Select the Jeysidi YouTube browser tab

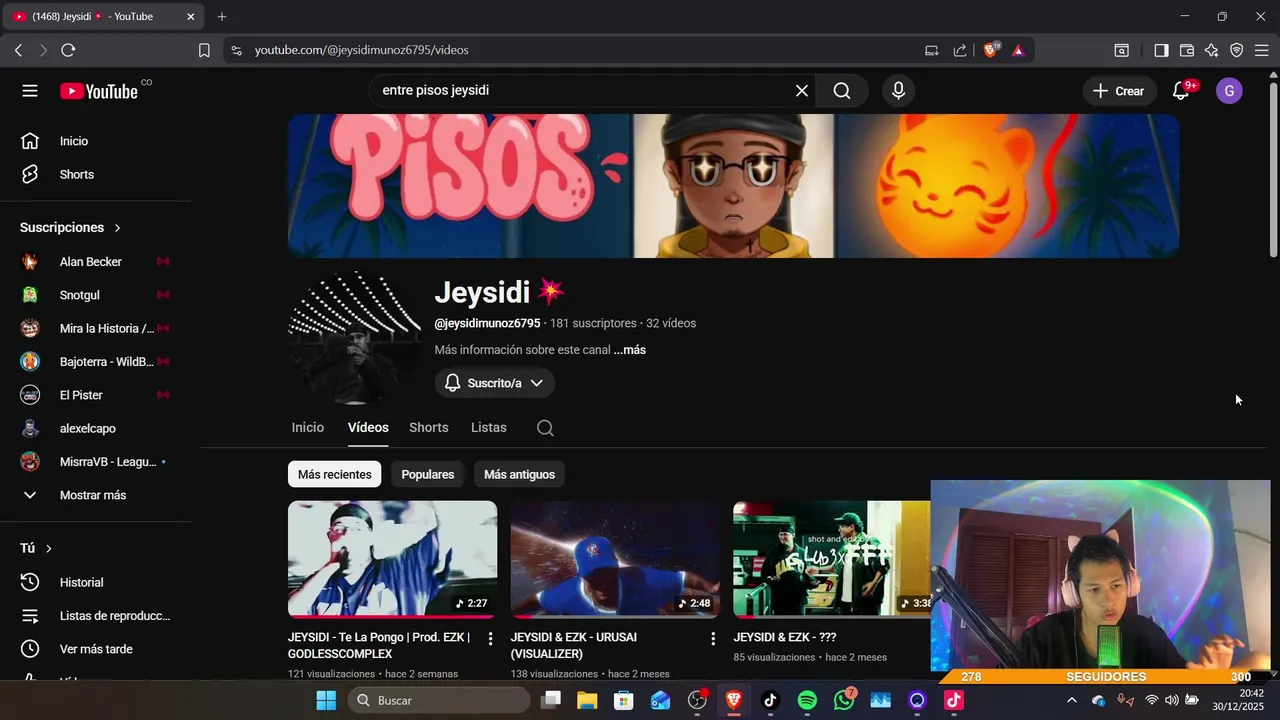[x=104, y=17]
